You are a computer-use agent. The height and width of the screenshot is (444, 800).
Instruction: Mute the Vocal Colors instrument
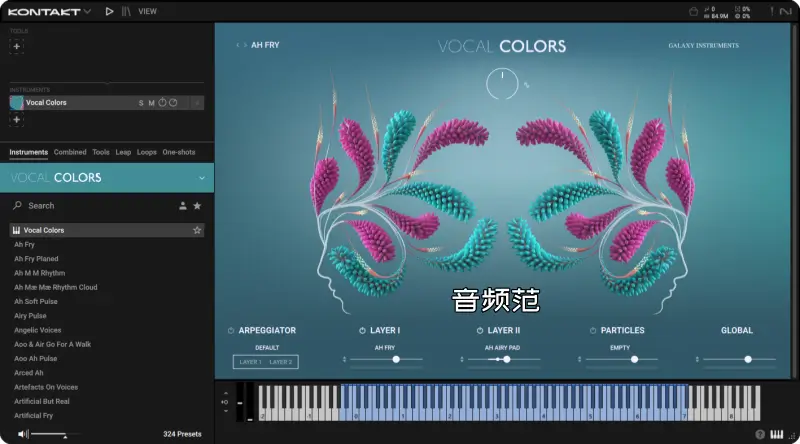(151, 102)
